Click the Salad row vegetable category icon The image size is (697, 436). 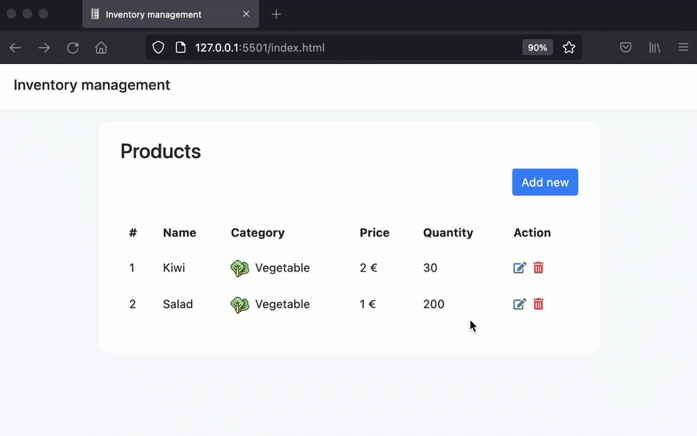(x=239, y=304)
